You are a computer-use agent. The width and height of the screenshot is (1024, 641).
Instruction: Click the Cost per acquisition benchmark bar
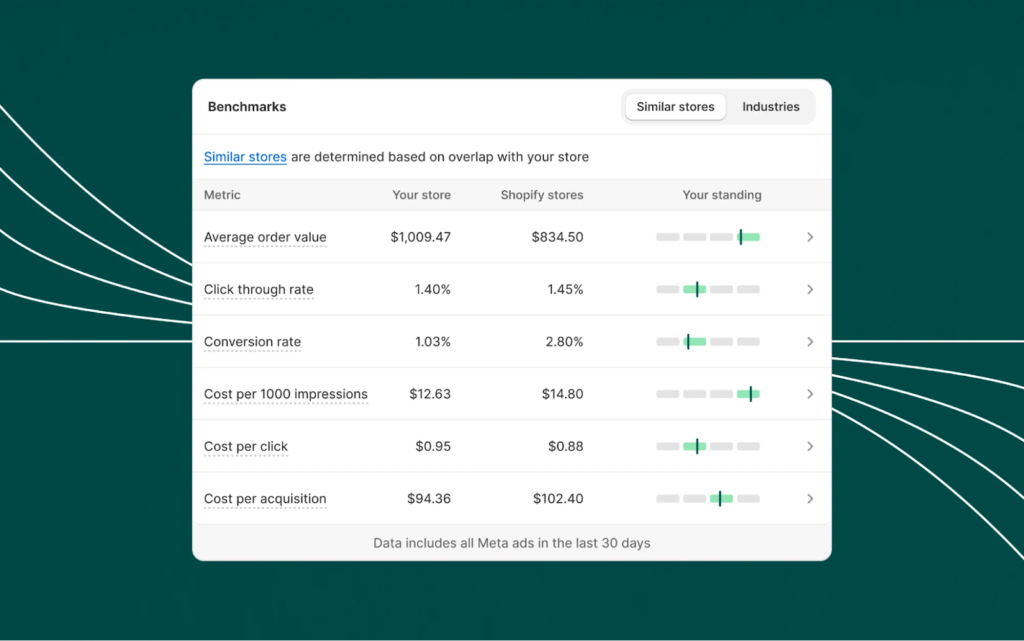point(707,498)
